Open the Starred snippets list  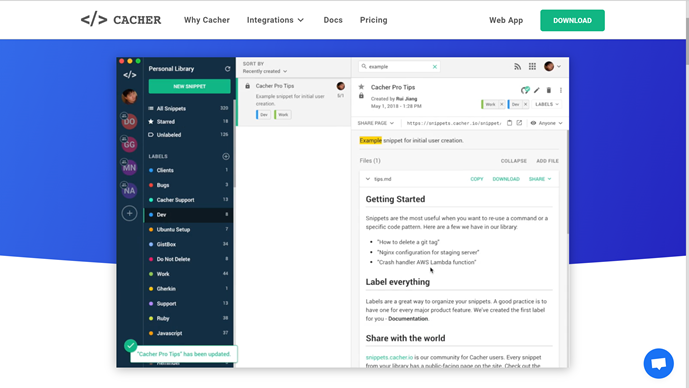coord(189,121)
